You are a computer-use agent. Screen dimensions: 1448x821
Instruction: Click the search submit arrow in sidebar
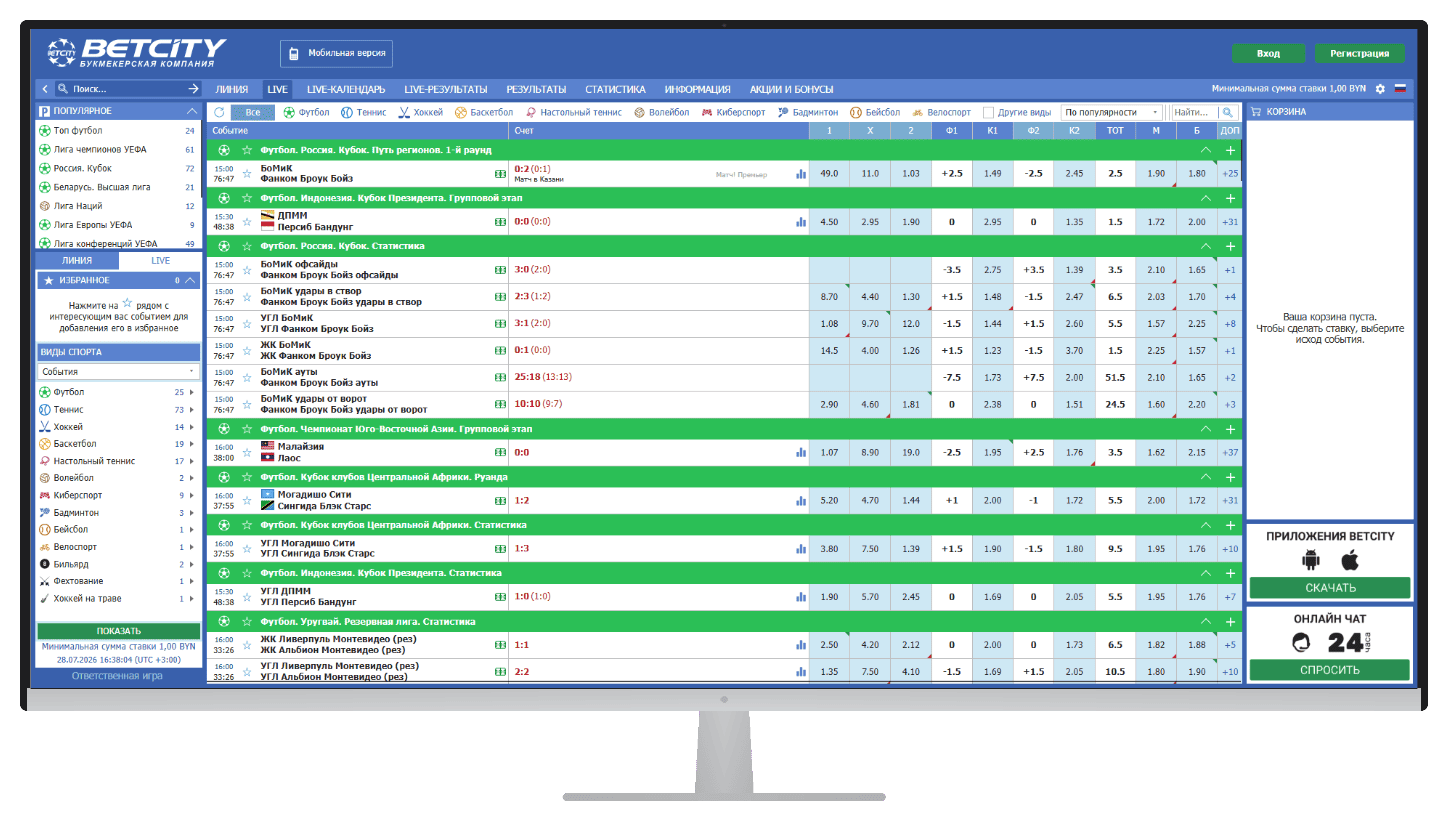click(x=194, y=89)
